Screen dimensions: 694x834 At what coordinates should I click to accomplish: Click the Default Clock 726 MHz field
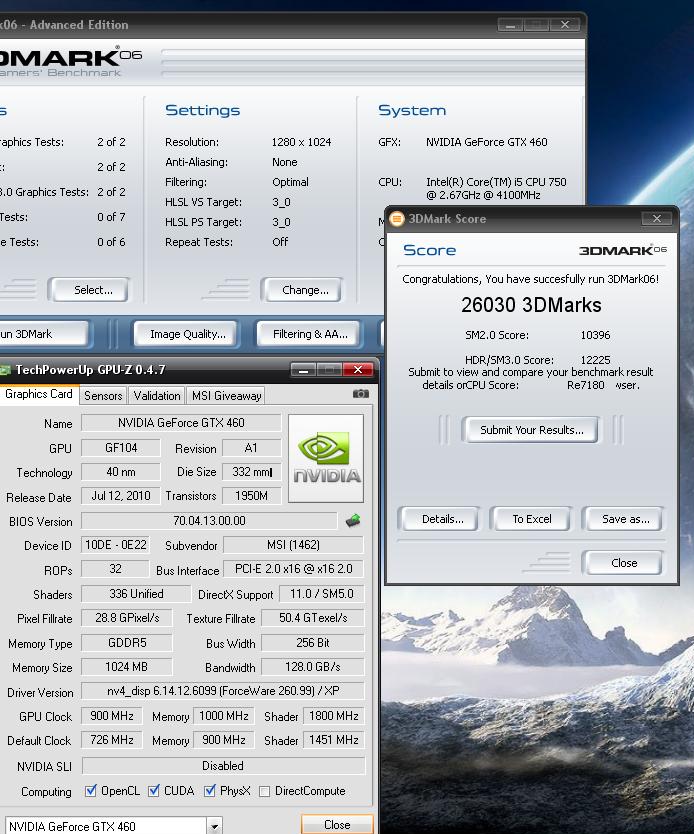click(x=112, y=740)
